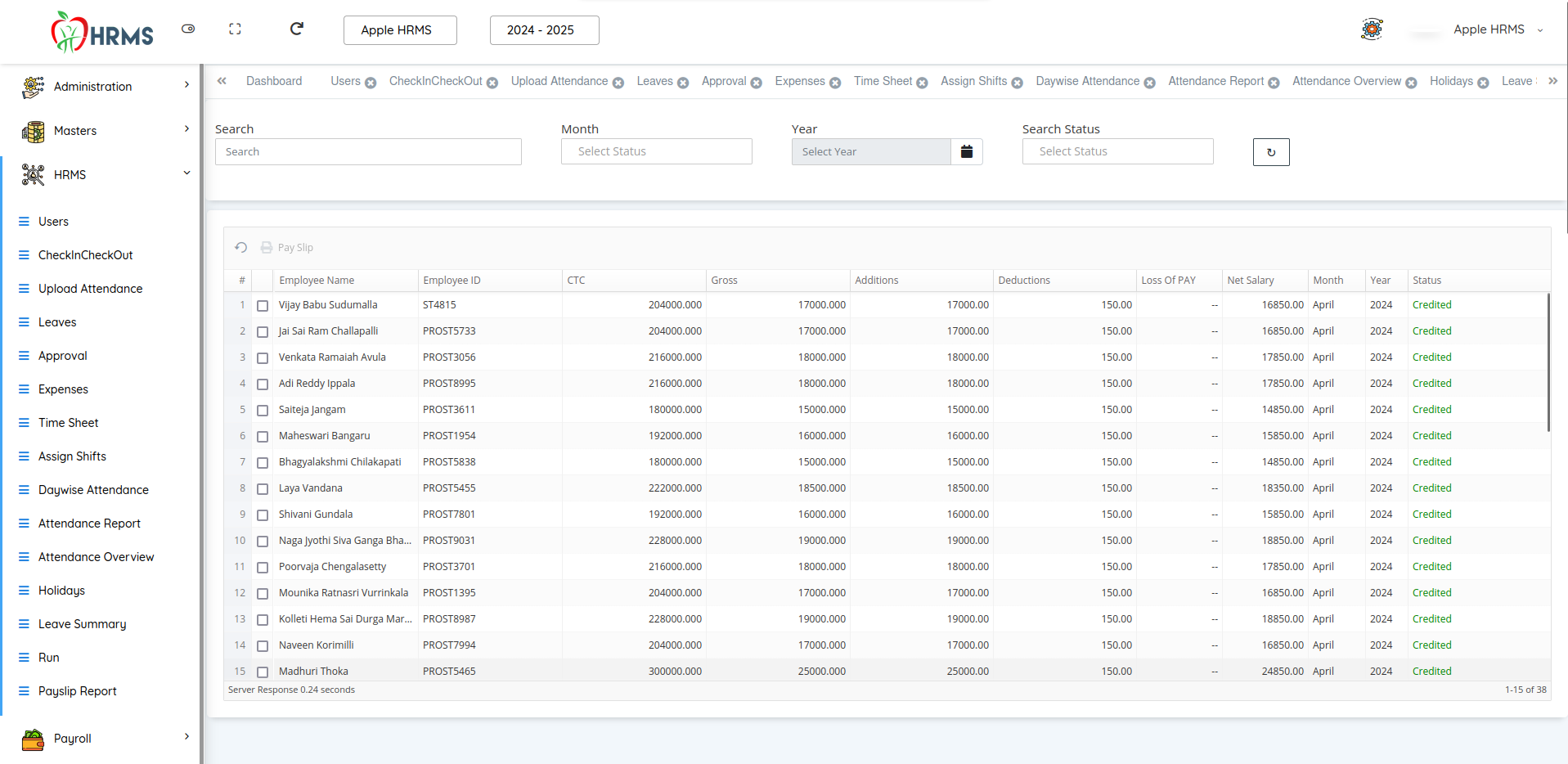This screenshot has width=1568, height=764.
Task: Close the Daywise Attendance tab
Action: click(x=1150, y=83)
